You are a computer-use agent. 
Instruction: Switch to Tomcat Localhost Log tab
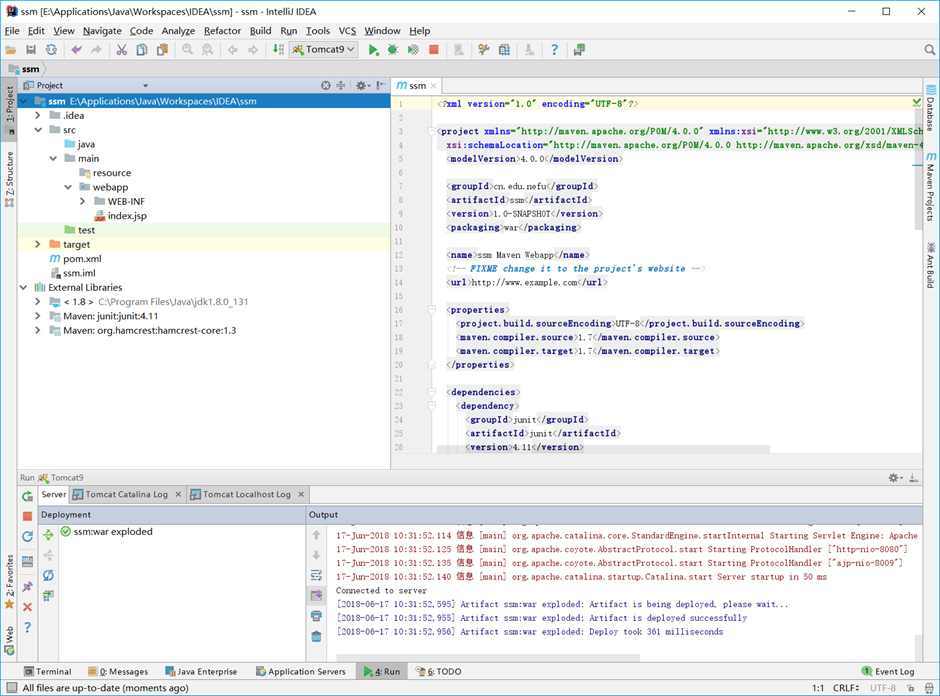point(246,495)
